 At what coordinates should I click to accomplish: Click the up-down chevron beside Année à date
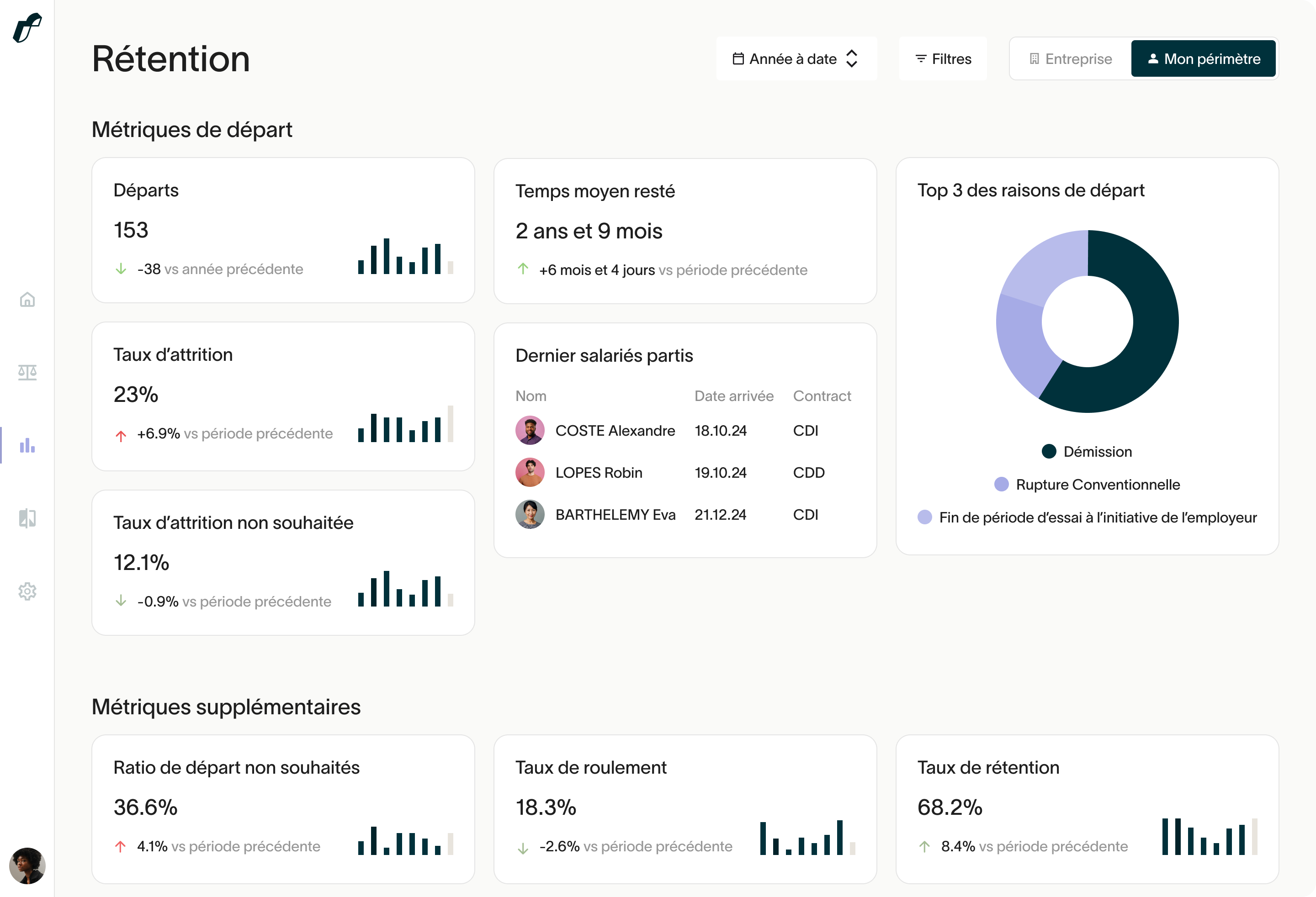click(851, 59)
